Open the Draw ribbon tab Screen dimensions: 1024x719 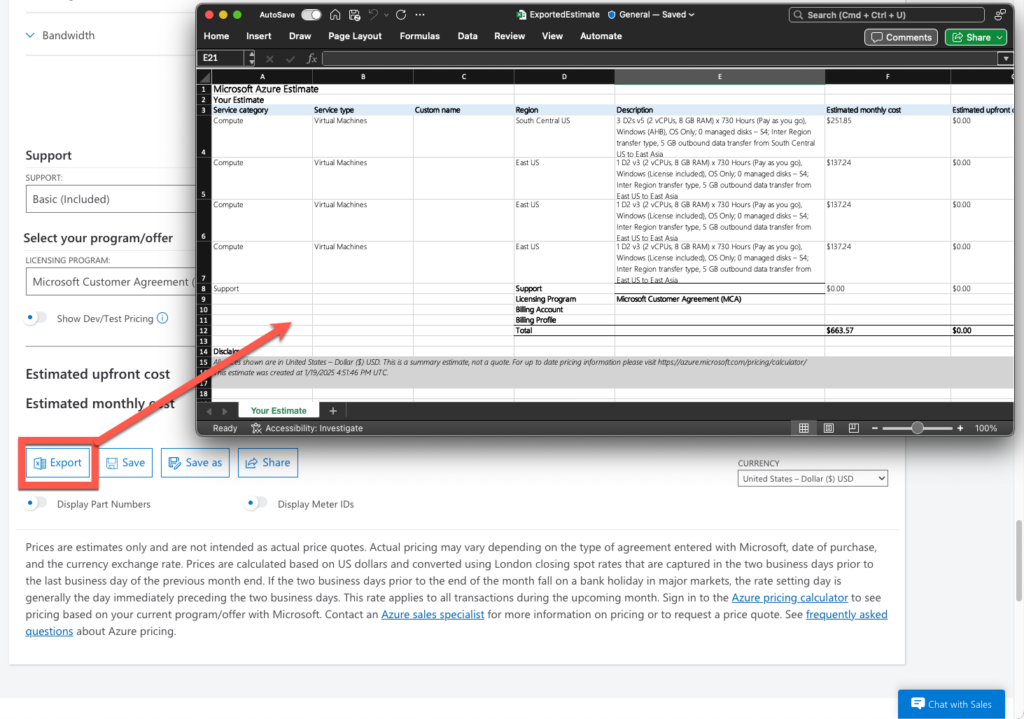tap(300, 37)
